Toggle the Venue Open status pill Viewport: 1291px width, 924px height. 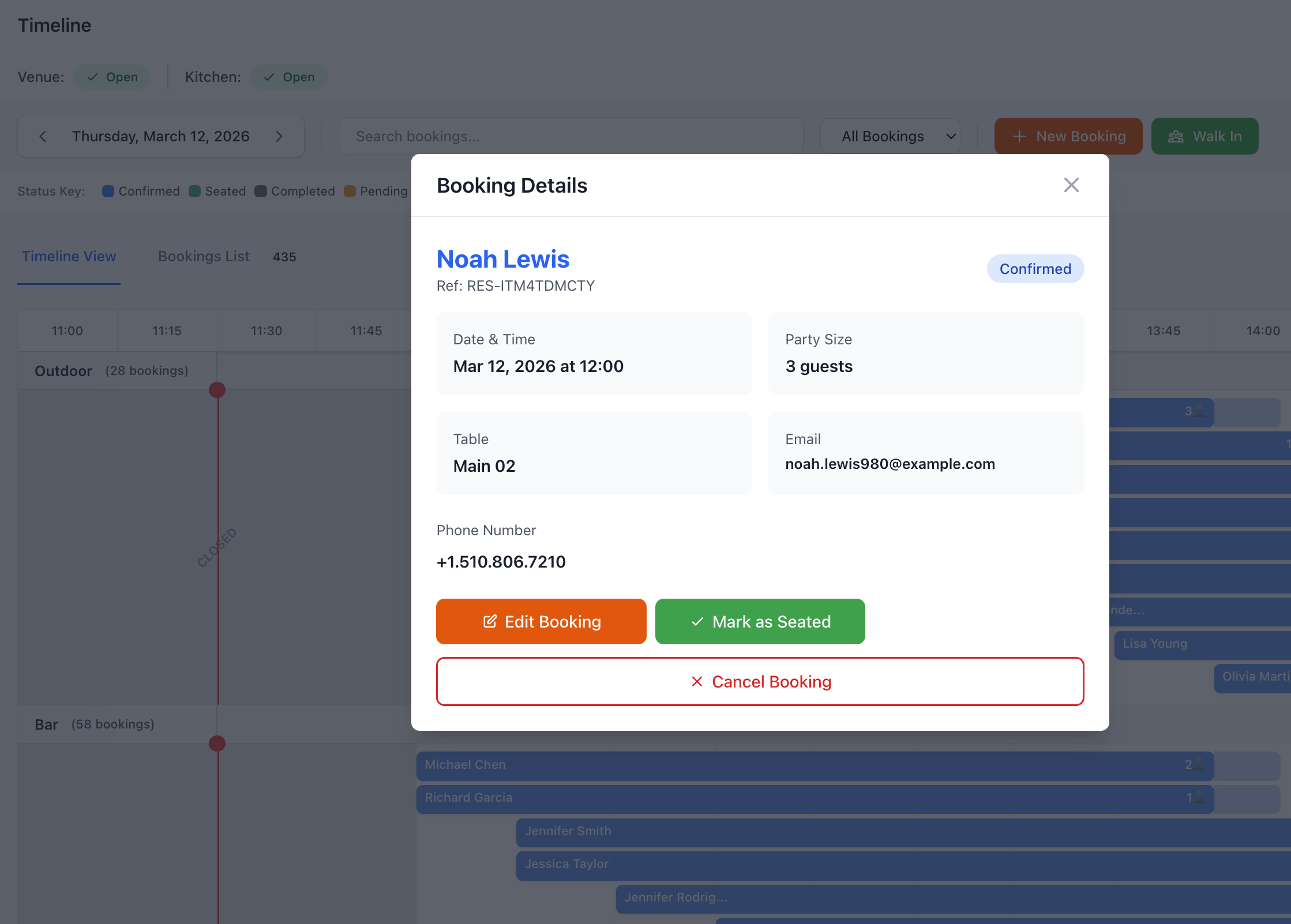click(x=112, y=77)
